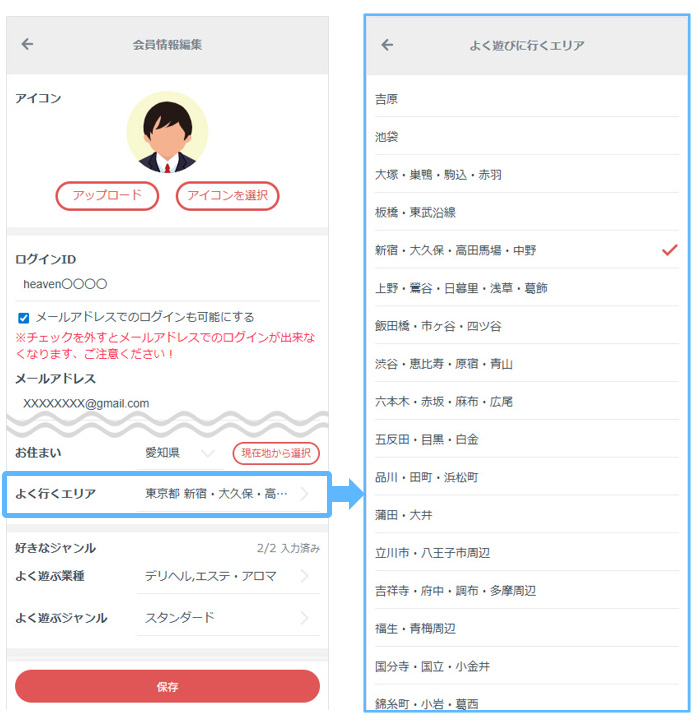Image resolution: width=699 pixels, height=727 pixels.
Task: Click the メールアドレス input field
Action: [x=166, y=404]
